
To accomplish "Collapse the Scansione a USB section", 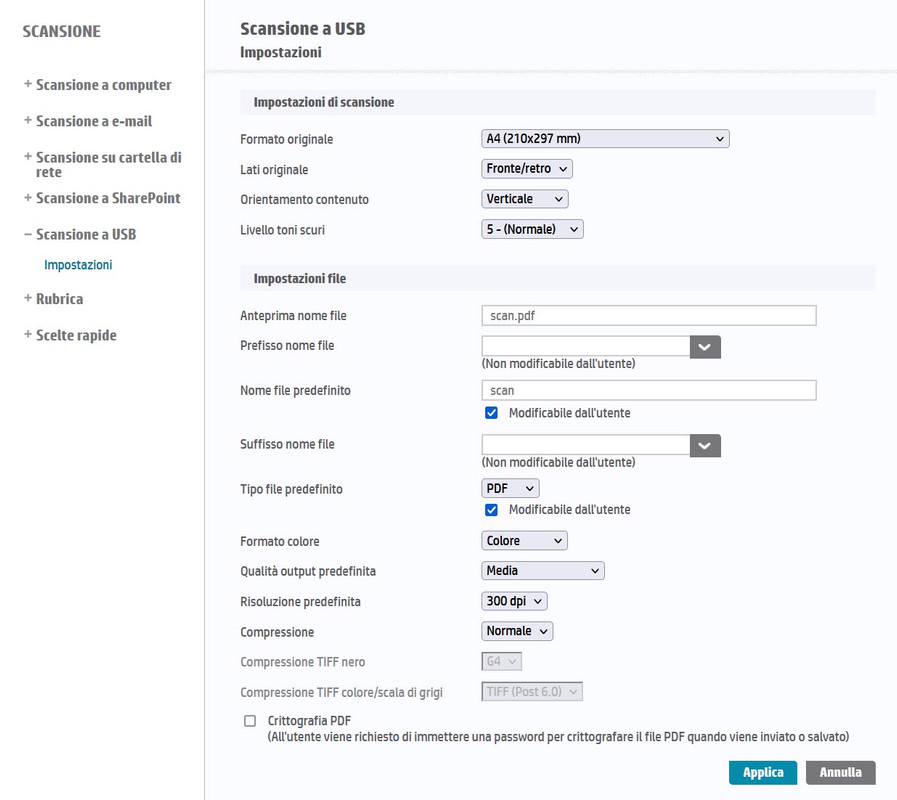I will [x=80, y=234].
